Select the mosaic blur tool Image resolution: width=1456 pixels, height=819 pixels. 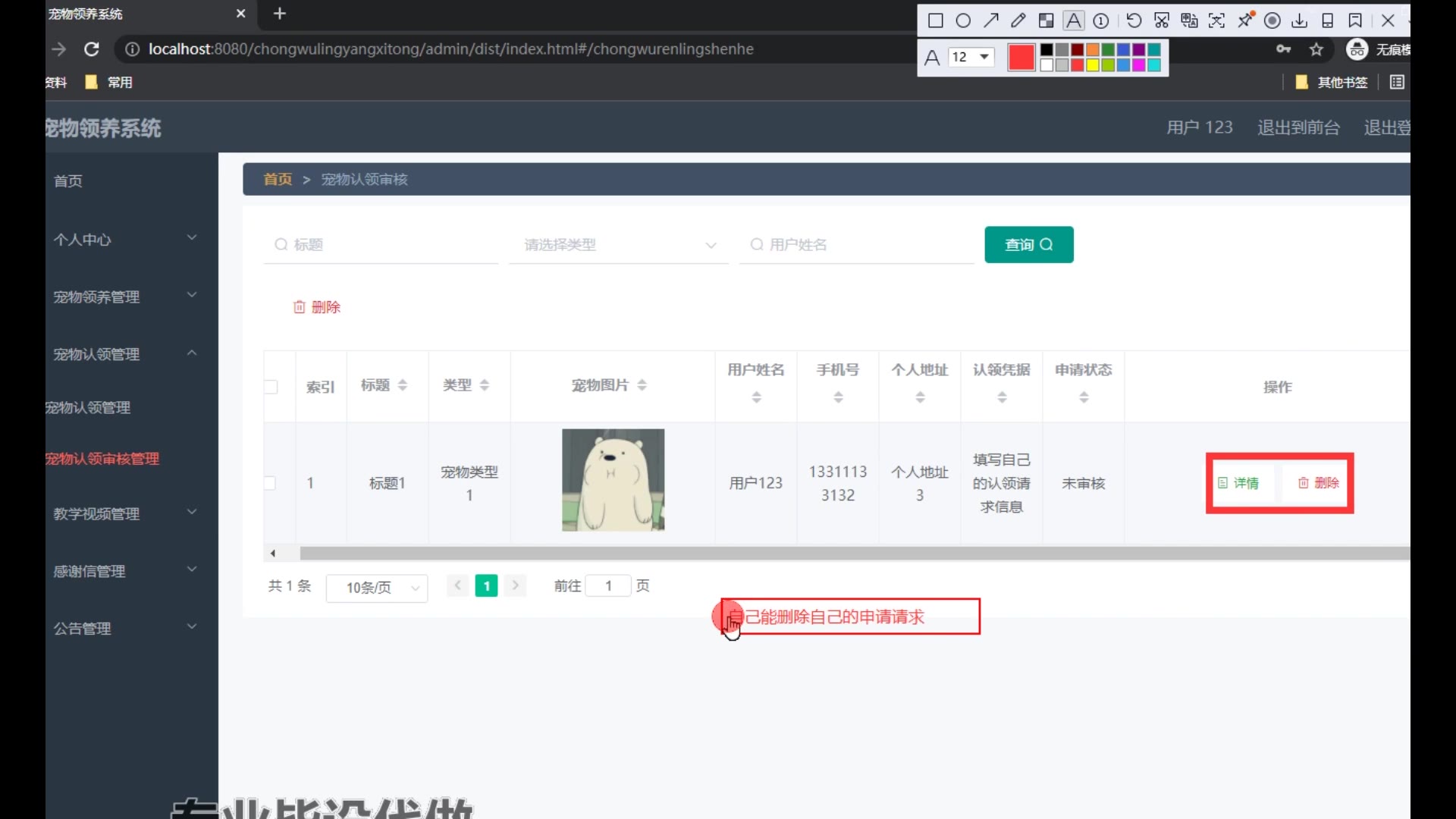coord(1046,20)
